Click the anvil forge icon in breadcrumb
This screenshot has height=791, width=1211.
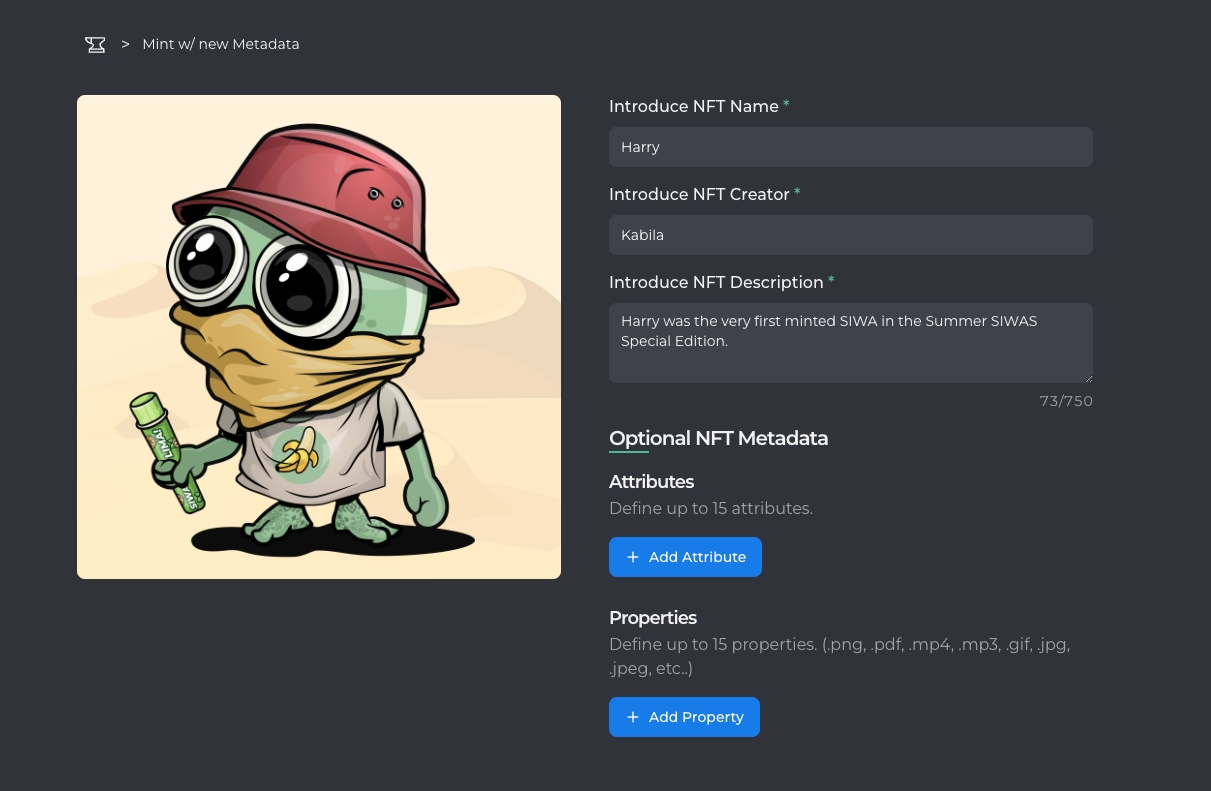[x=95, y=44]
